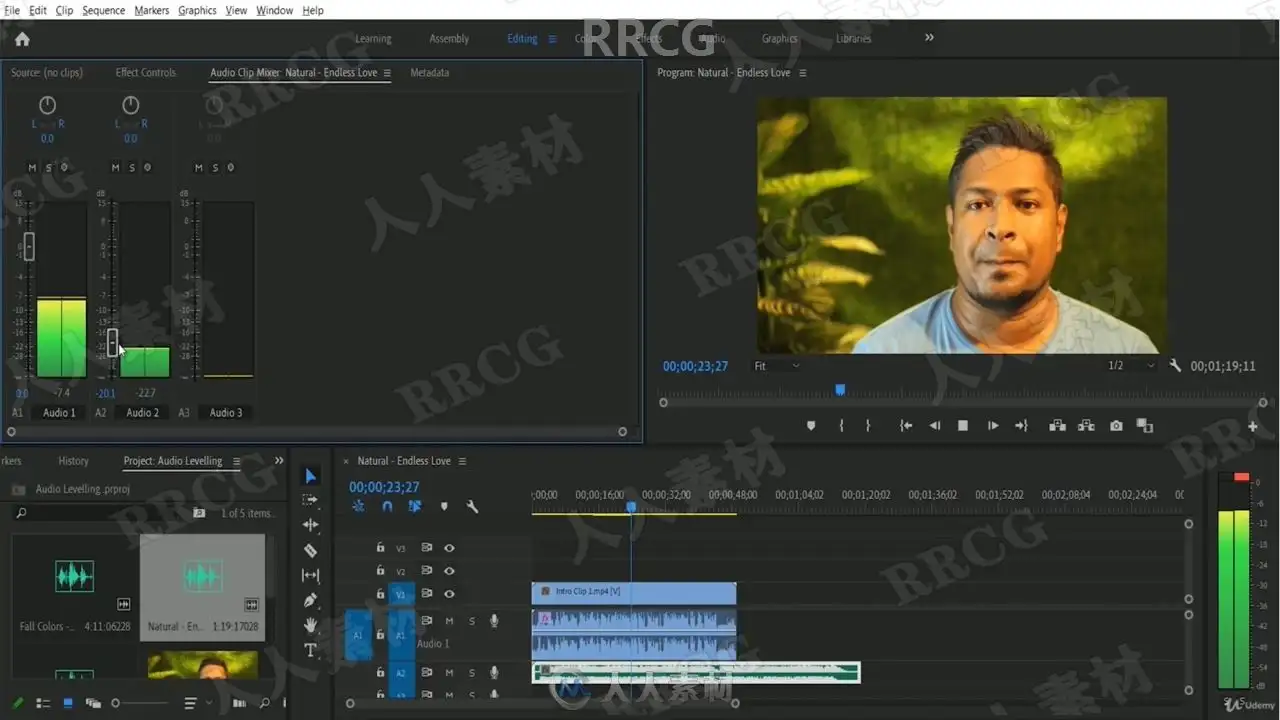Mute Audio 1 timeline track
This screenshot has width=1280, height=720.
(449, 621)
